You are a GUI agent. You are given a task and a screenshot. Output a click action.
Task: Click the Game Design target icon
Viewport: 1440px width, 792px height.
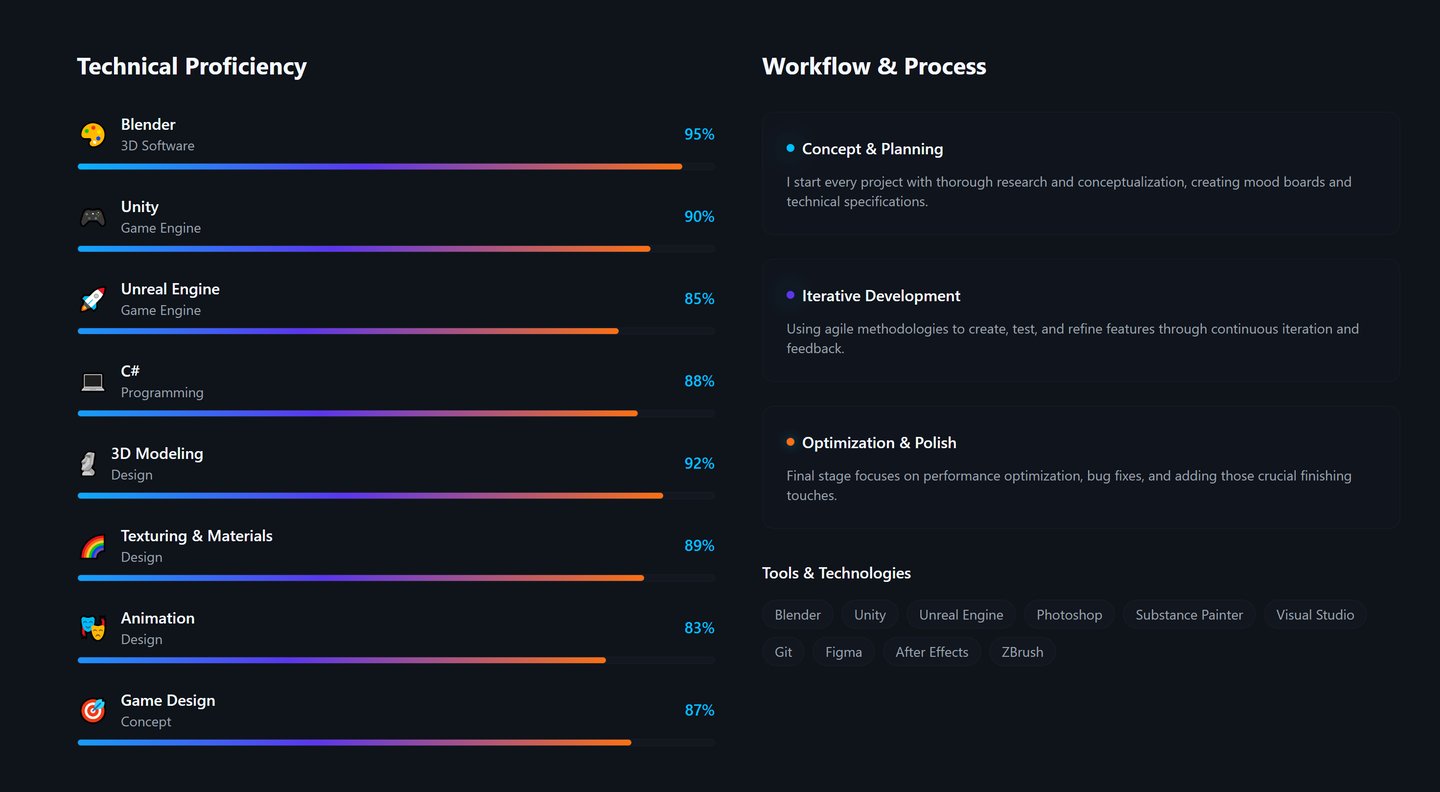click(93, 710)
